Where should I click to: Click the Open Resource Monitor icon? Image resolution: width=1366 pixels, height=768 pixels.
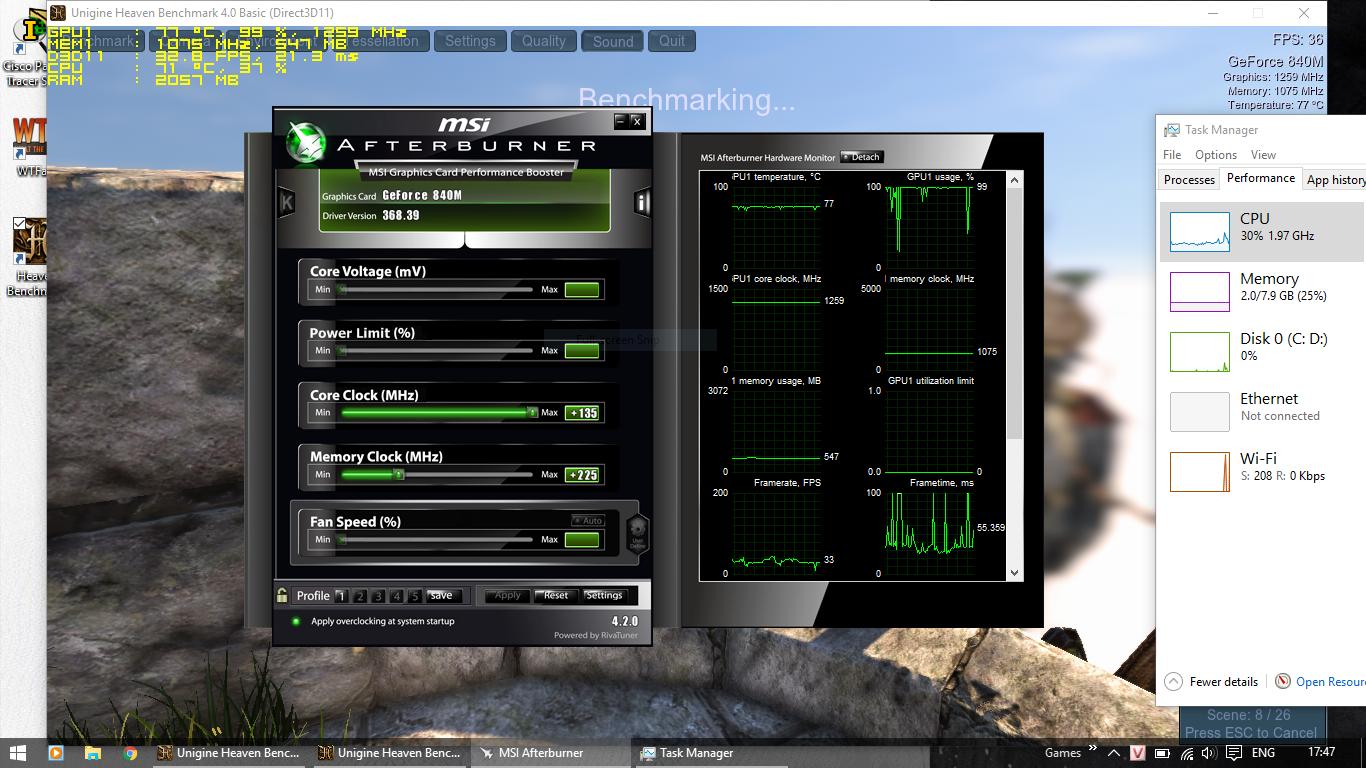(1283, 681)
